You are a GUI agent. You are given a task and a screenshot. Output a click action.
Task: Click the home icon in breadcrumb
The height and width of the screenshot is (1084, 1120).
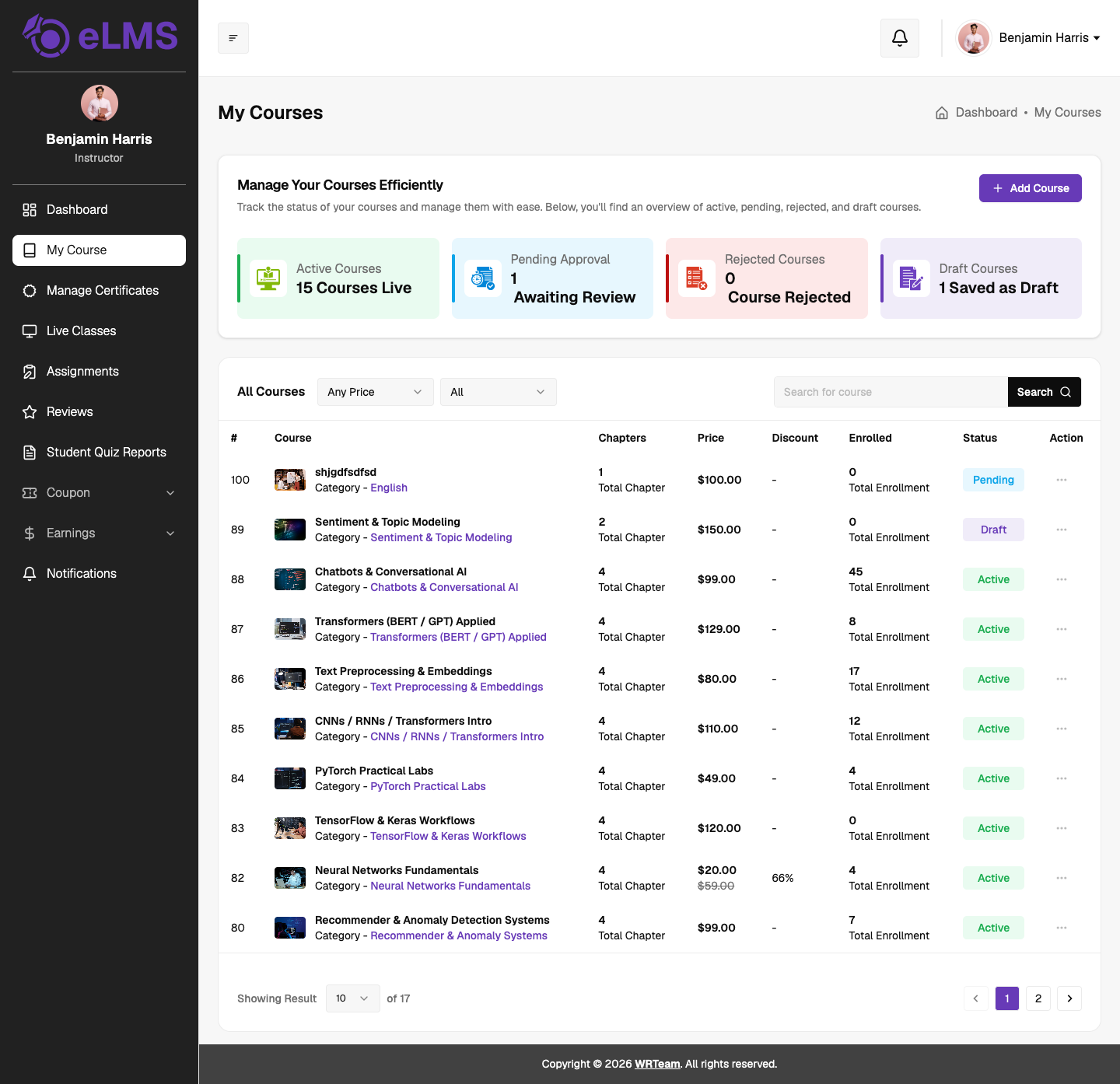tap(942, 113)
